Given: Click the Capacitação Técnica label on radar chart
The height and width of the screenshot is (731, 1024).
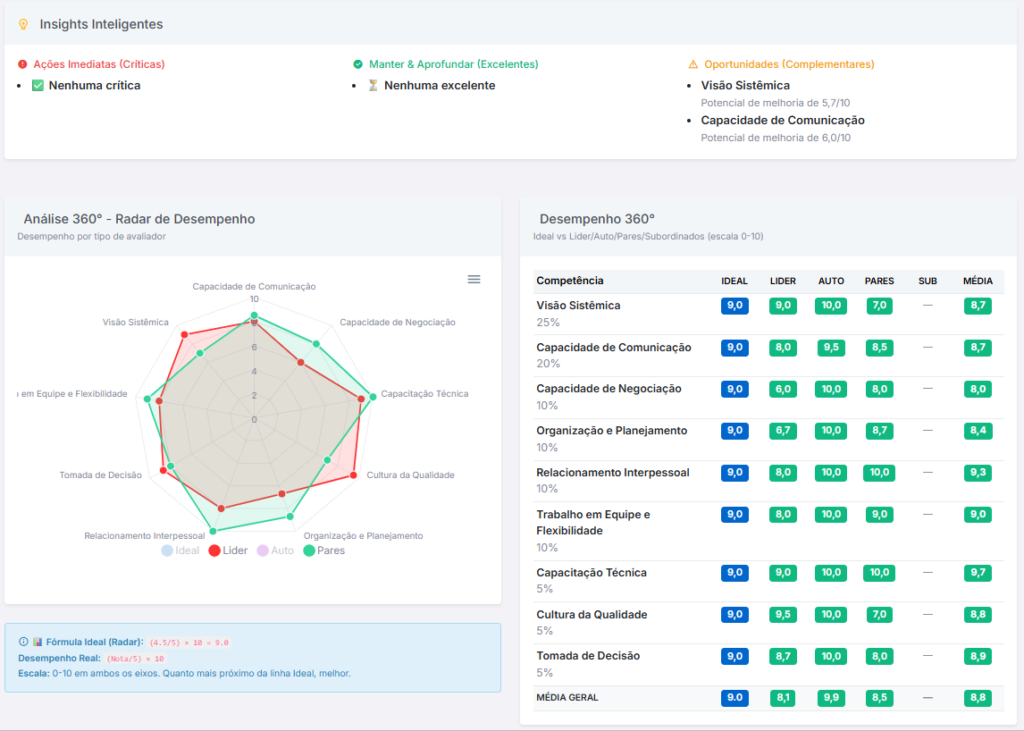Looking at the screenshot, I should [x=424, y=394].
